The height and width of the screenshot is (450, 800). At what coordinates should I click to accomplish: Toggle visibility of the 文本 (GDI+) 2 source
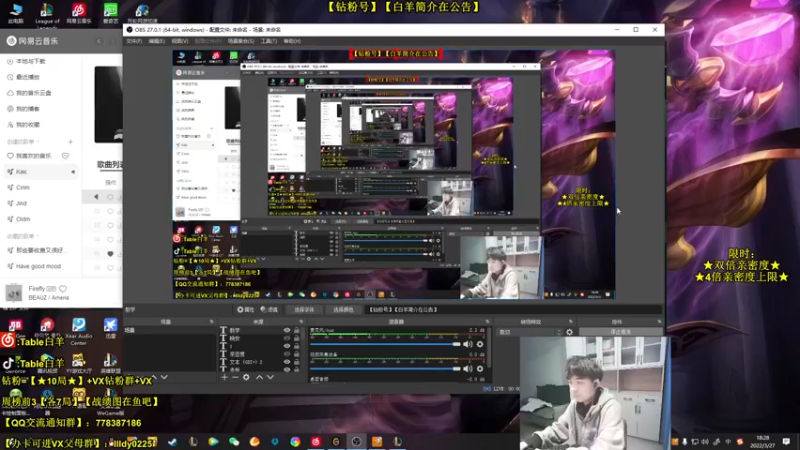287,362
